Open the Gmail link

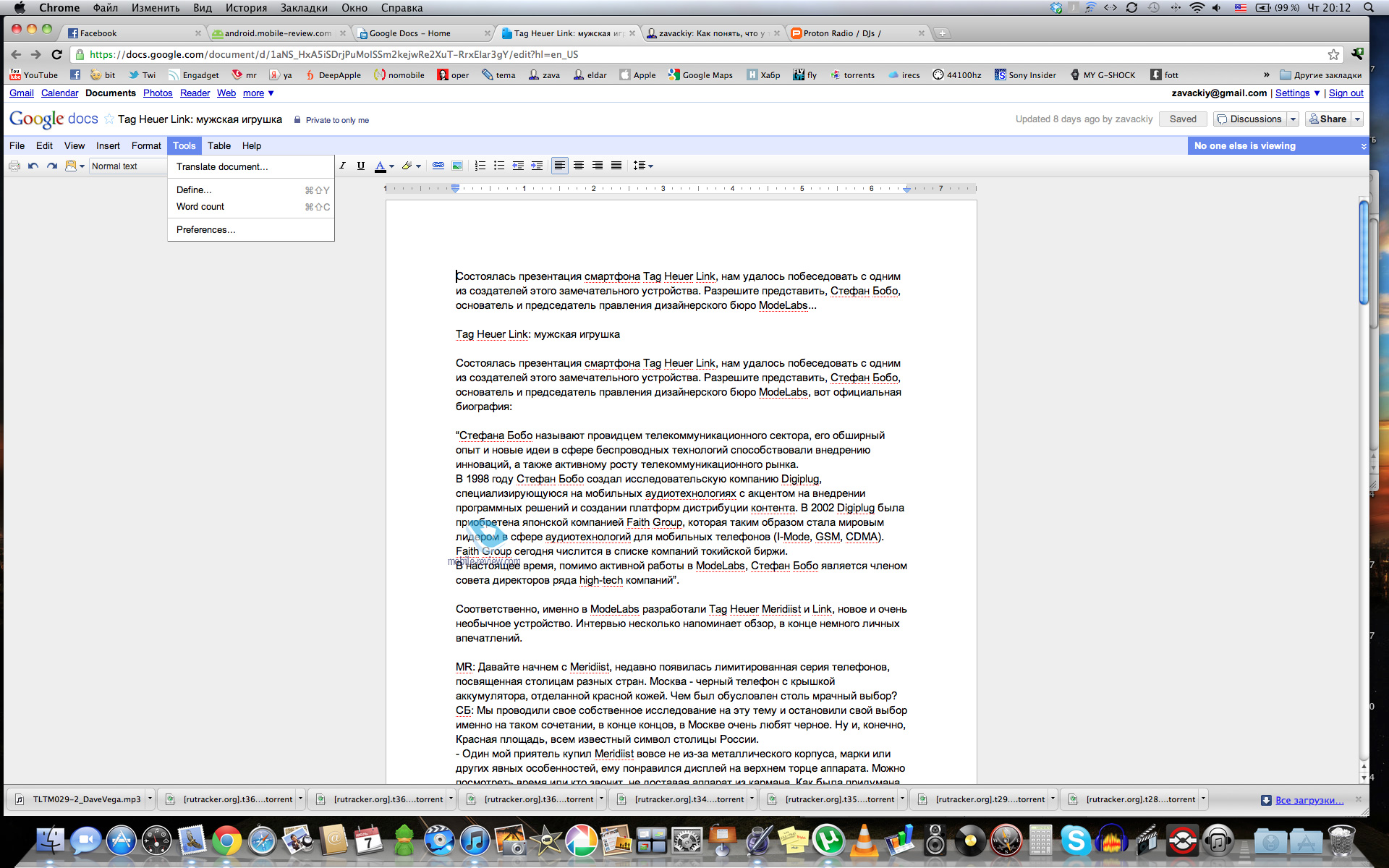(22, 93)
